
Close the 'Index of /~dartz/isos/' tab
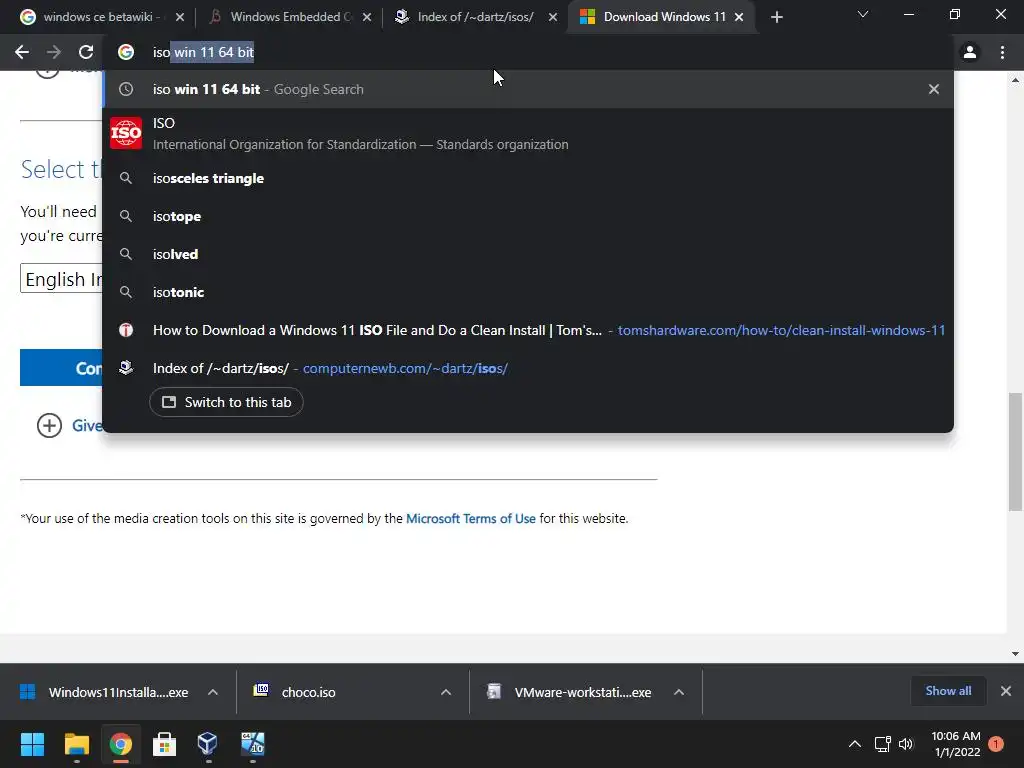click(552, 17)
